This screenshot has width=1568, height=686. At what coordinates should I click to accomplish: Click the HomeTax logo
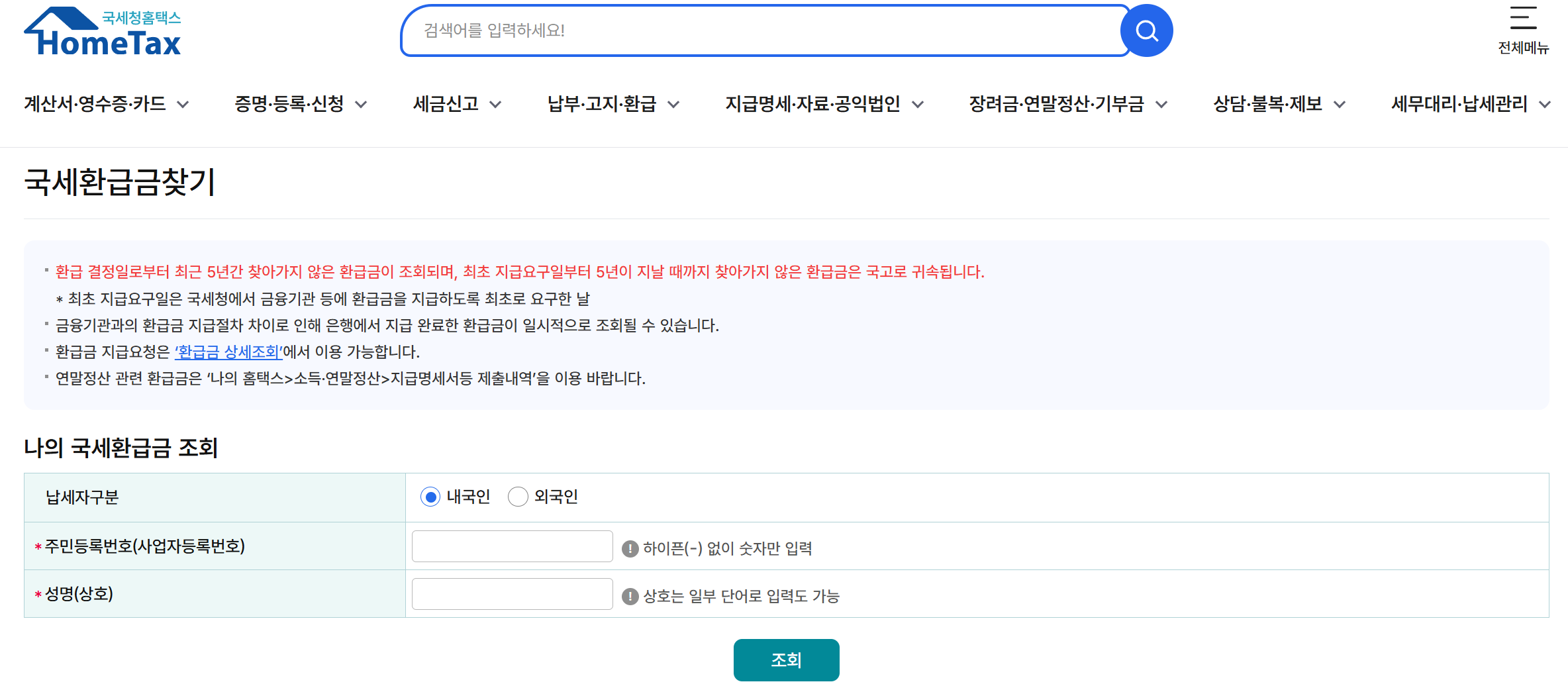pyautogui.click(x=103, y=31)
